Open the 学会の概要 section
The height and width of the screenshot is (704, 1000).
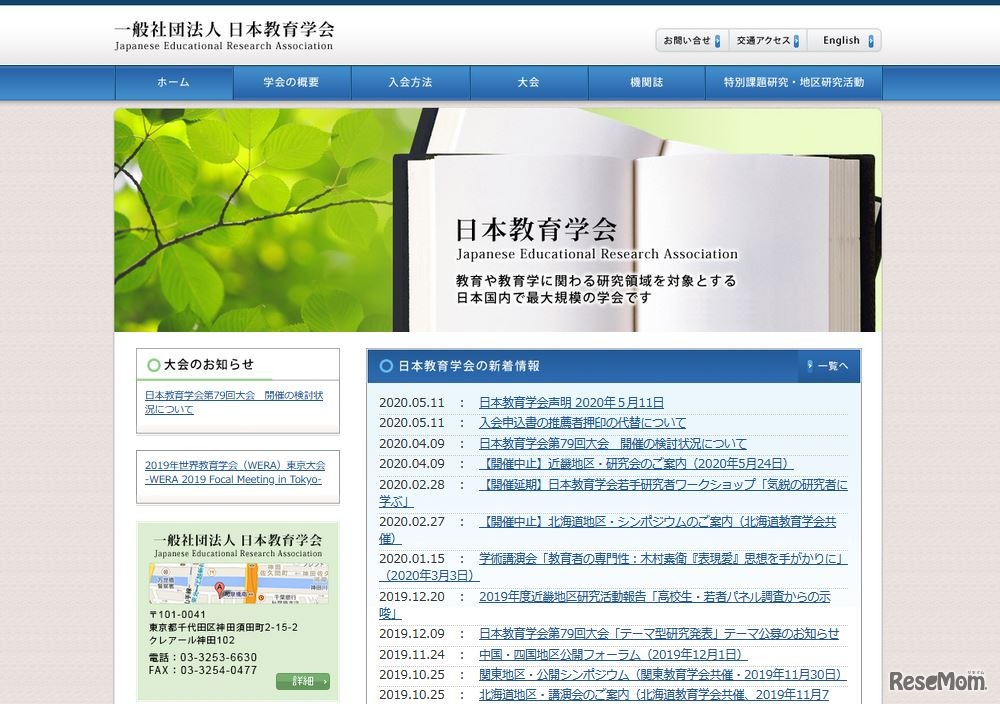click(x=292, y=83)
